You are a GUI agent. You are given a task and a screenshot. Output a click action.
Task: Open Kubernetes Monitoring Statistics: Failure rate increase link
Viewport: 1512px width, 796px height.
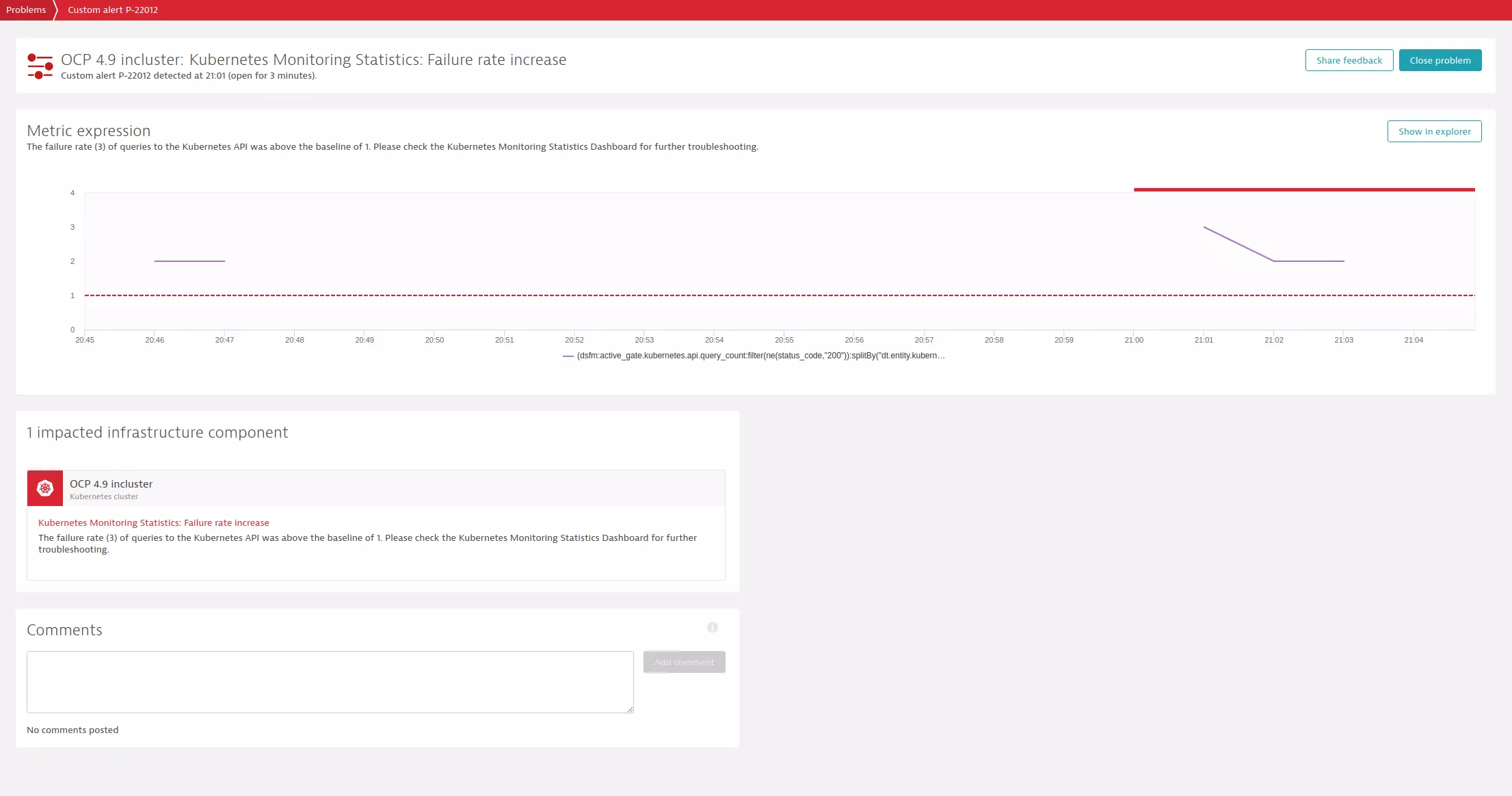tap(153, 522)
